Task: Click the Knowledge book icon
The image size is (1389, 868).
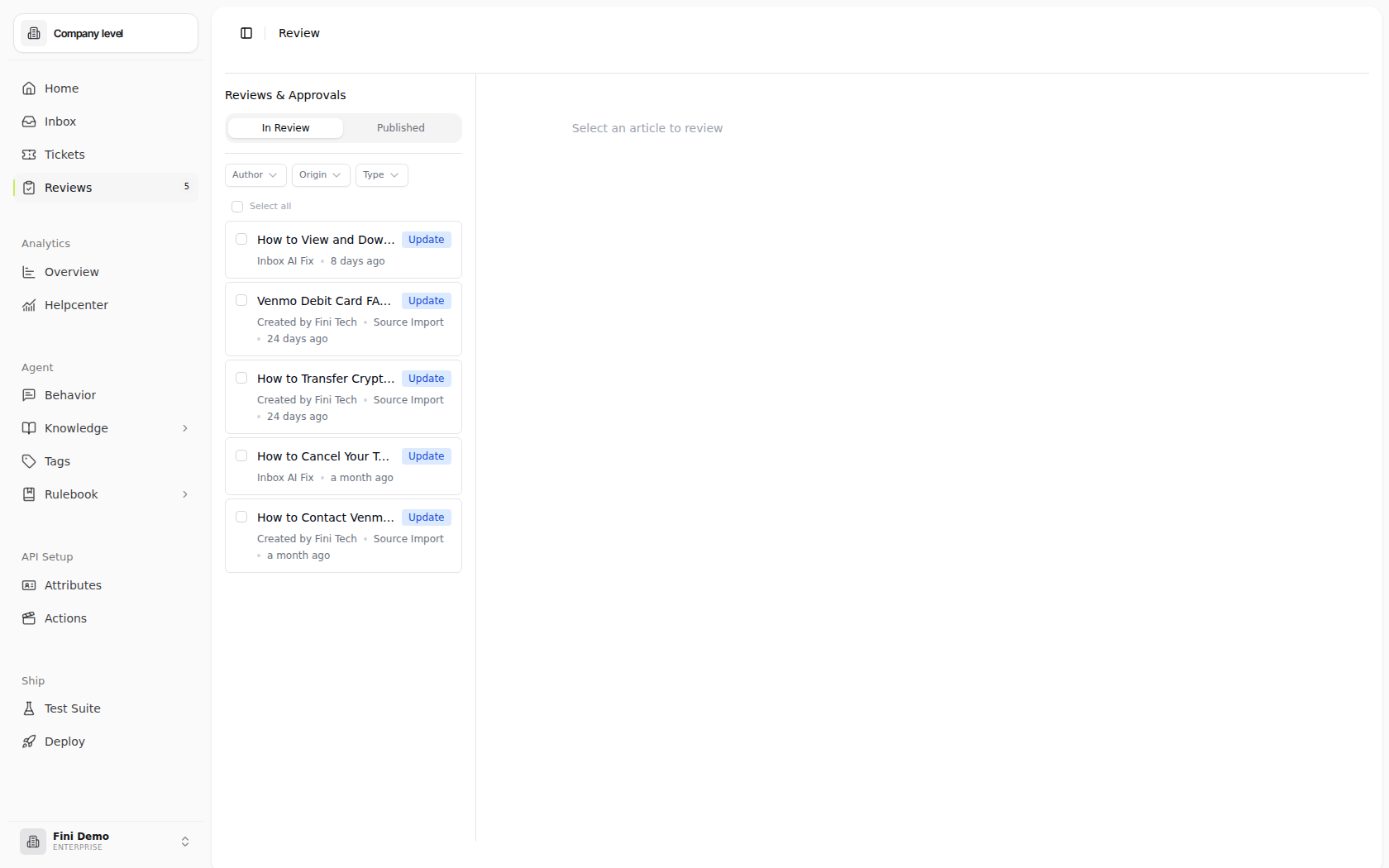Action: click(x=29, y=428)
